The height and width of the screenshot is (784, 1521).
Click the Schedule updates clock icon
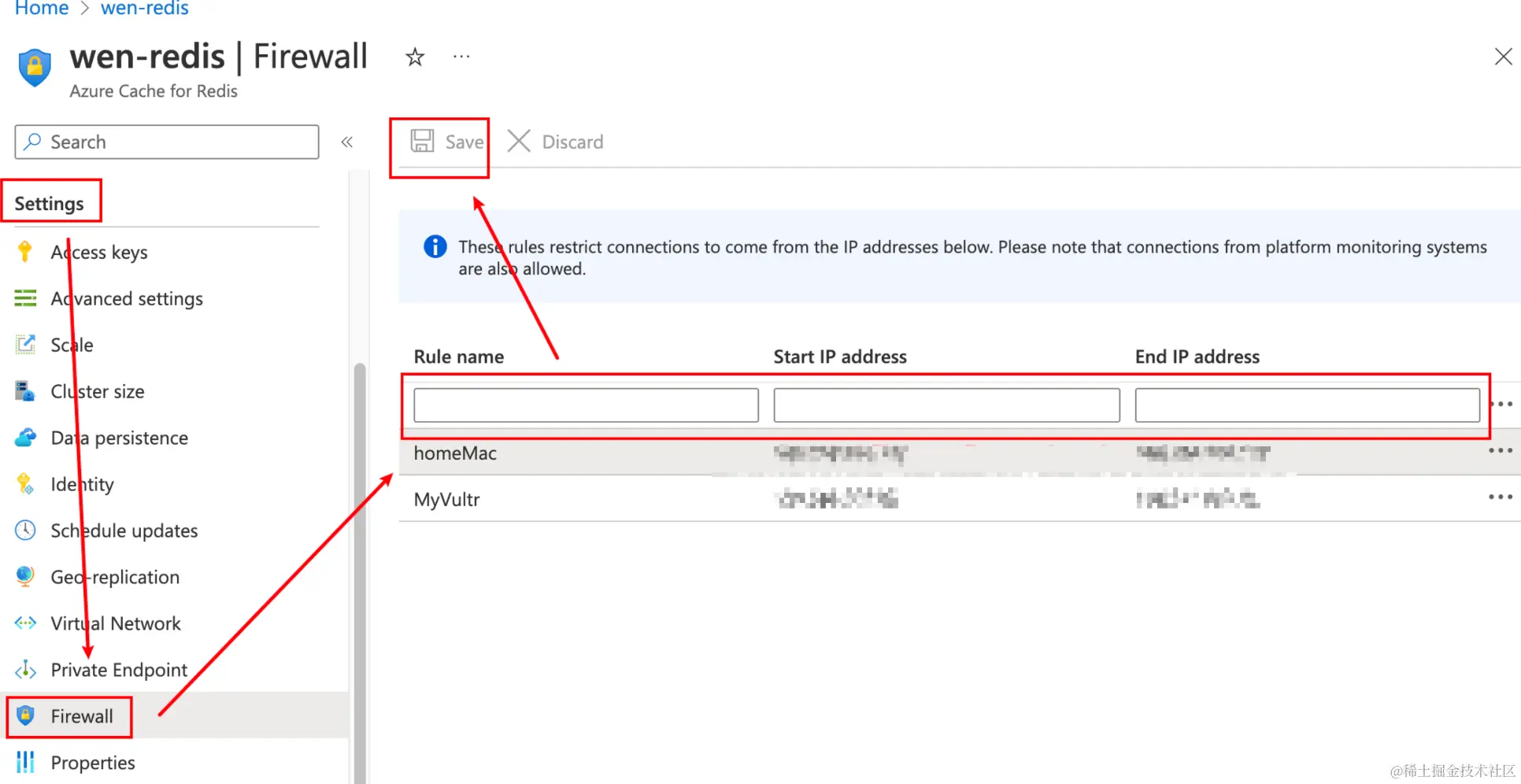[25, 531]
